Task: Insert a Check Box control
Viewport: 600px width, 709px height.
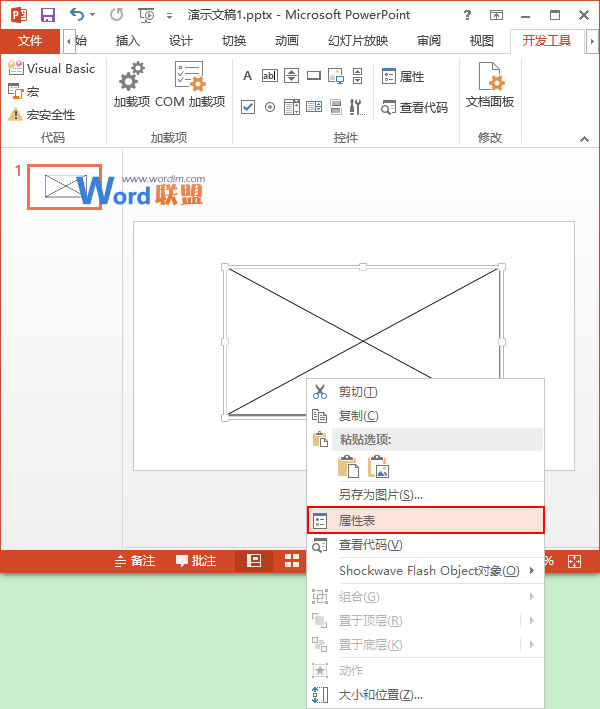Action: (x=248, y=107)
